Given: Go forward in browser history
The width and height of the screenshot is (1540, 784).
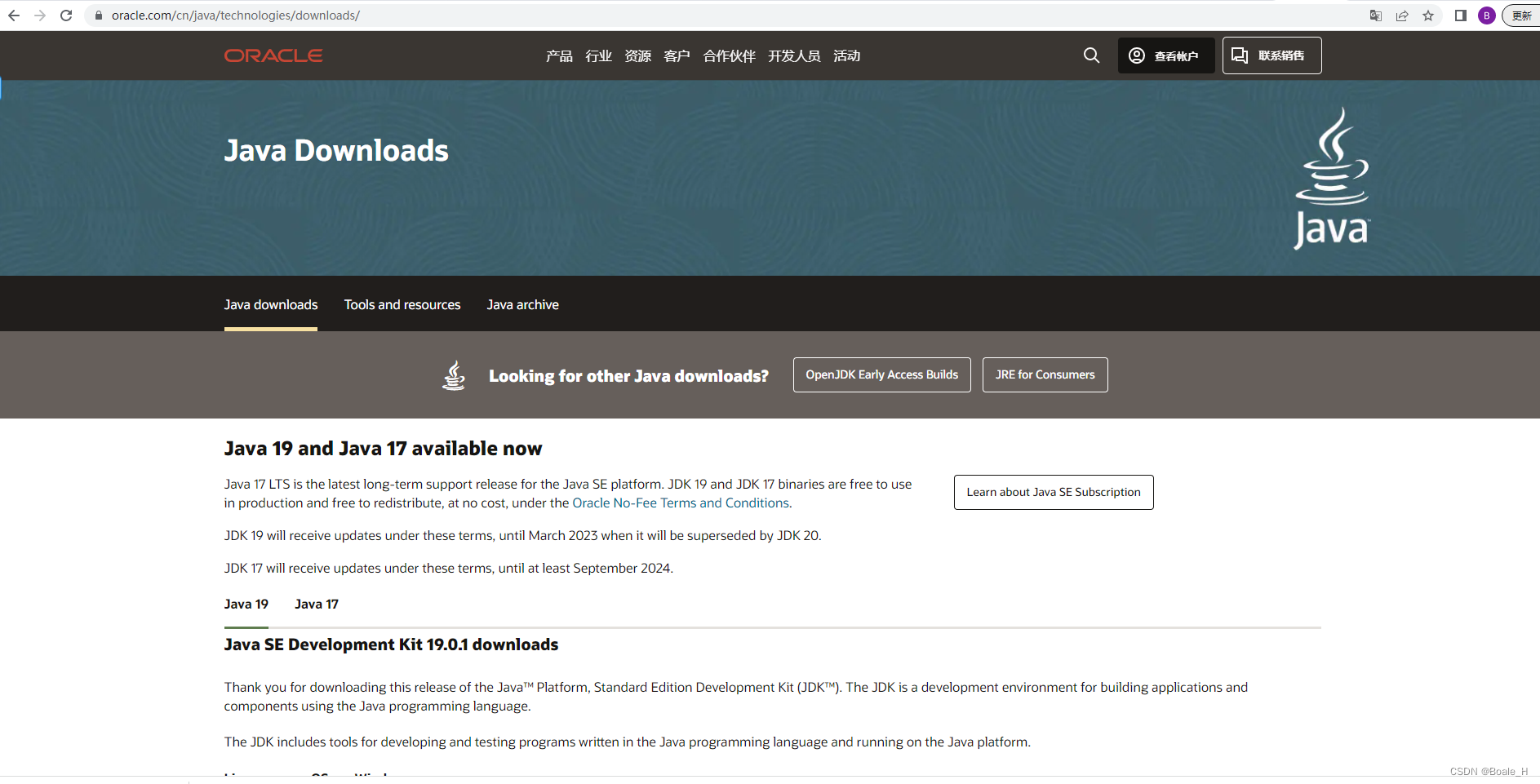Looking at the screenshot, I should coord(40,16).
